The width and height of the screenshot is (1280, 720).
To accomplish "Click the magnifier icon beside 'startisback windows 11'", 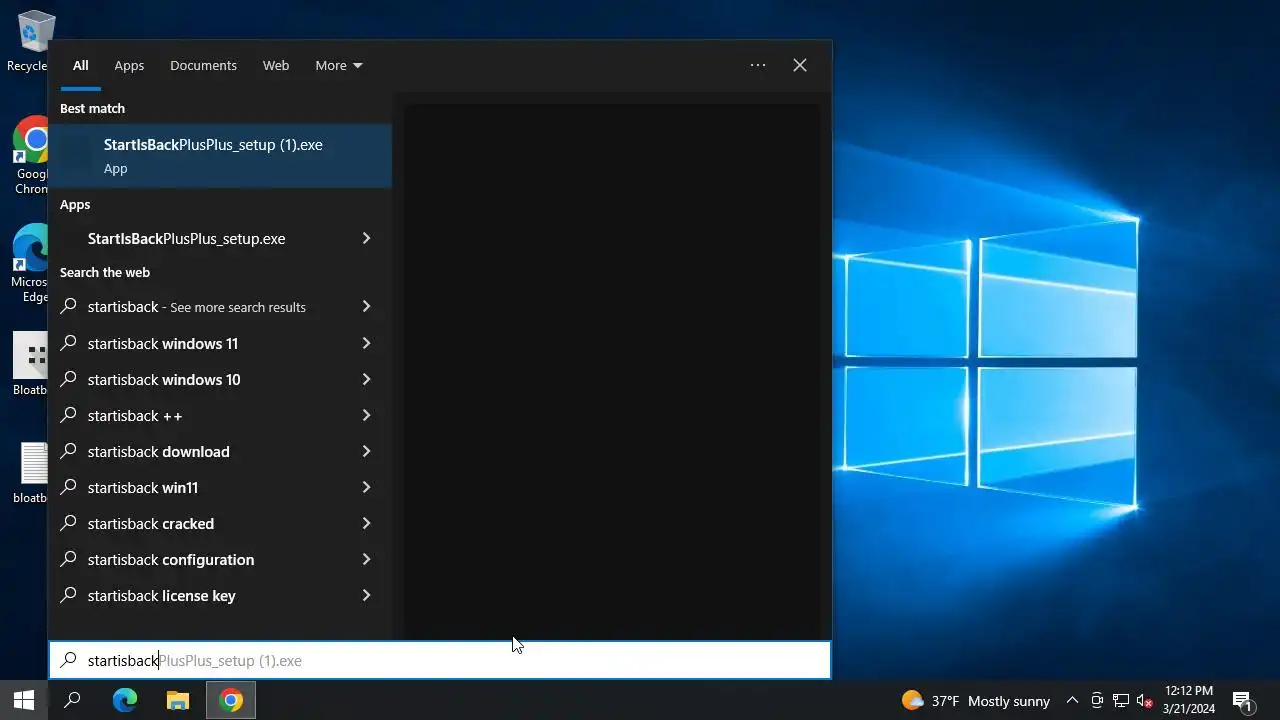I will coord(69,343).
